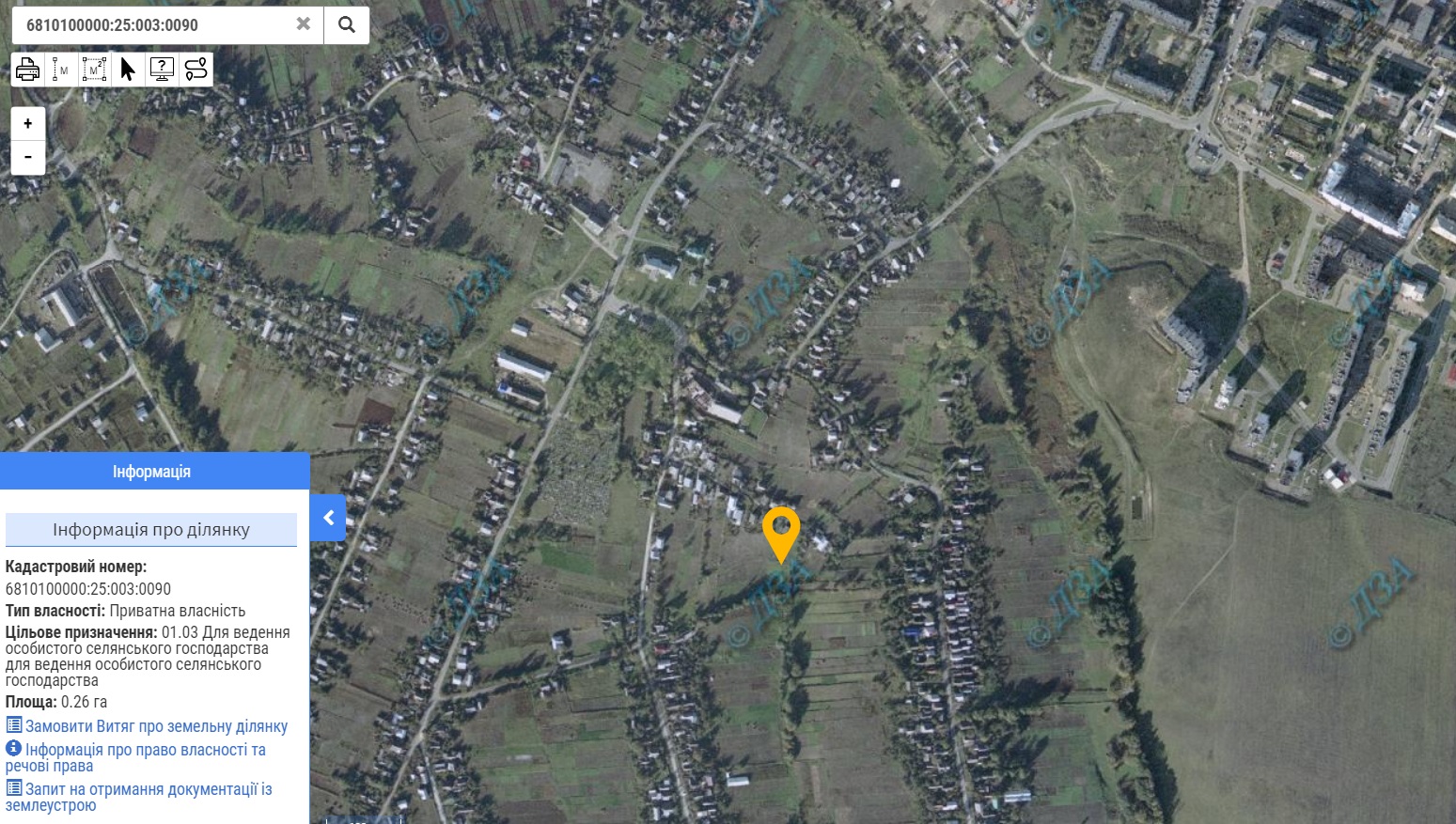
Task: Open Замовити Витяг про земельну ділянку link
Action: pos(156,726)
